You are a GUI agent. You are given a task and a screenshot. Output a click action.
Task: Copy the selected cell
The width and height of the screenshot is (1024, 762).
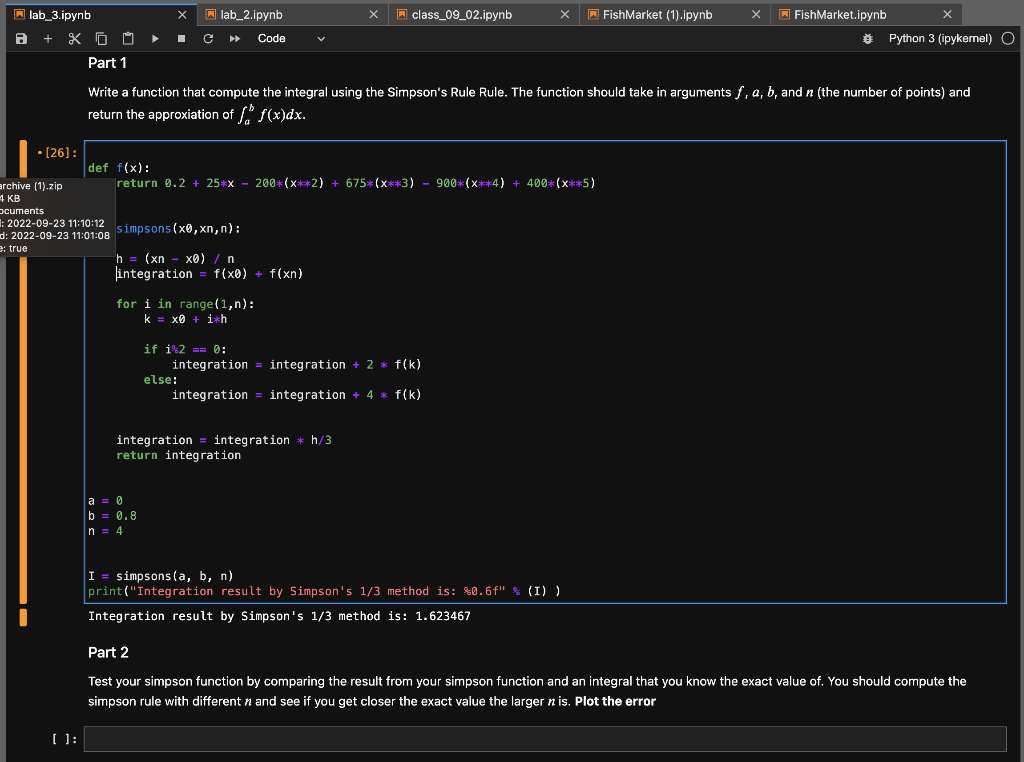(101, 39)
